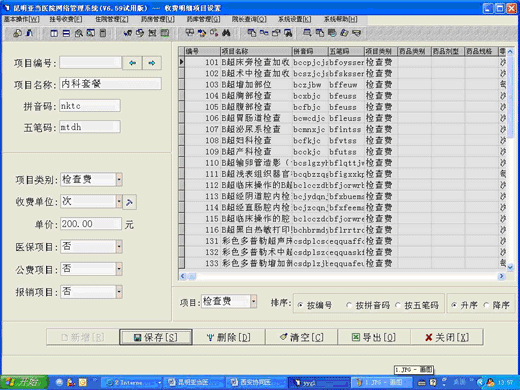Viewport: 520px width, 390px height.
Task: Open the 医保项目 dropdown
Action: pyautogui.click(x=119, y=247)
